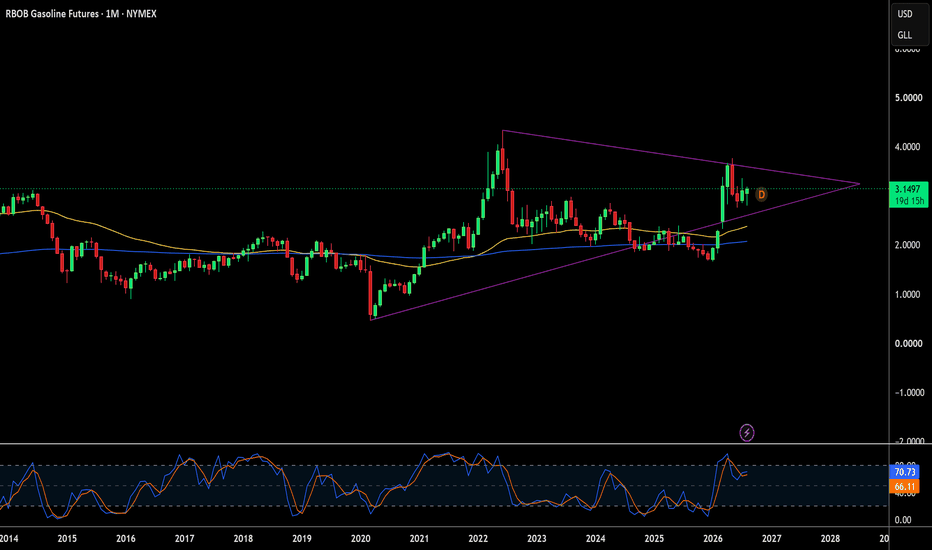Click the 2022 label on time axis
The width and height of the screenshot is (932, 550).
pyautogui.click(x=478, y=539)
